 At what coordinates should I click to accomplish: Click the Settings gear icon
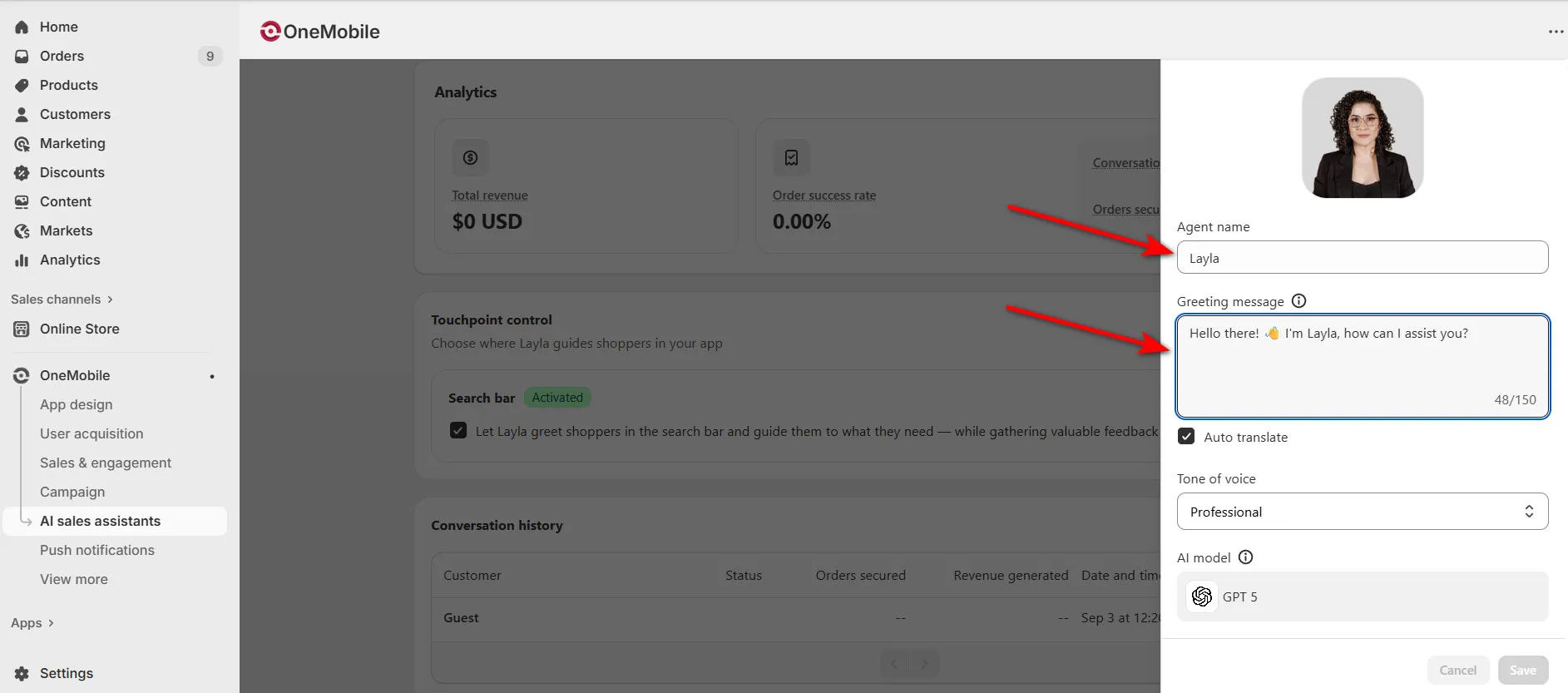coord(22,673)
